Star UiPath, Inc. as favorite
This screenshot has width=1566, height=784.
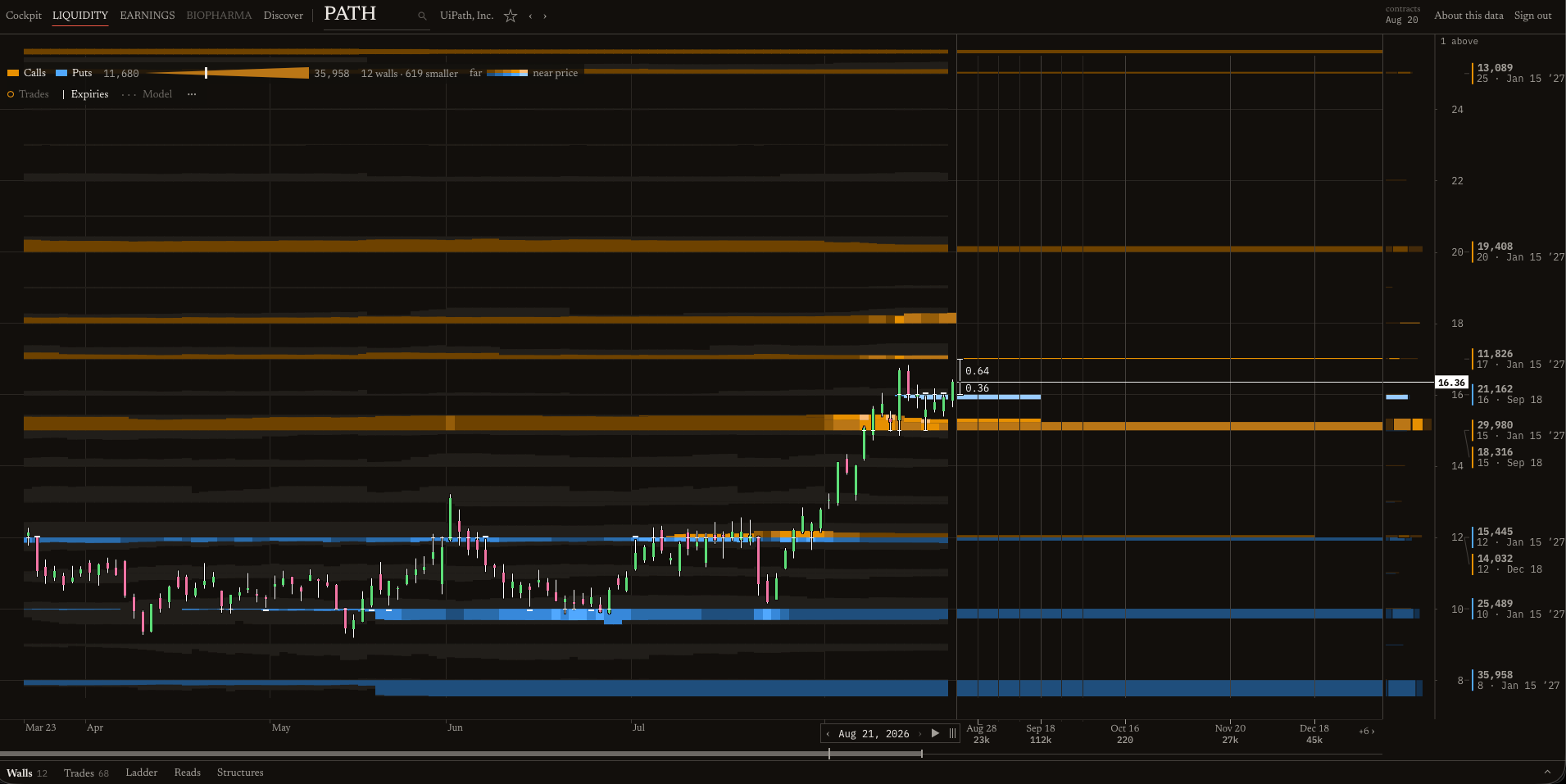pos(511,16)
